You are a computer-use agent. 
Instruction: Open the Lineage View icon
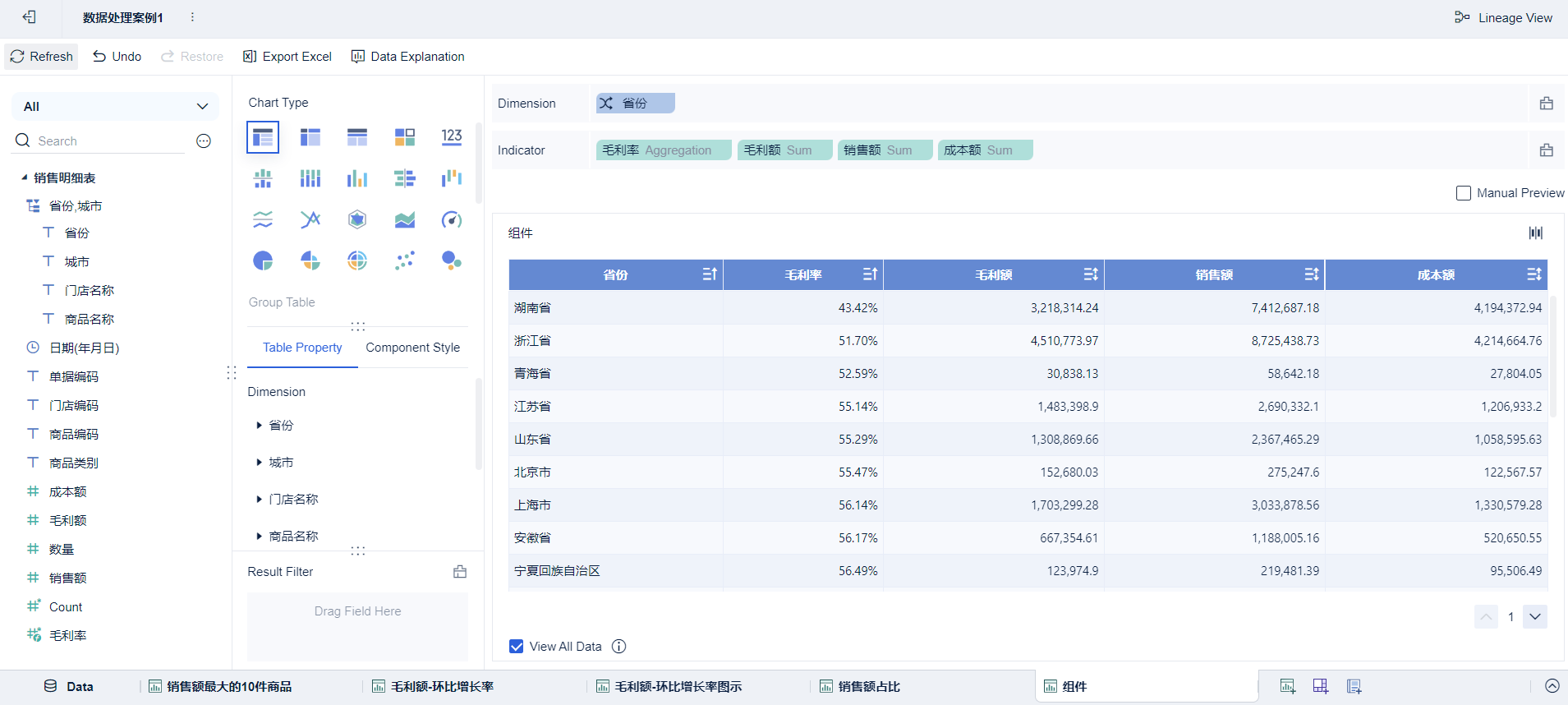(1462, 17)
